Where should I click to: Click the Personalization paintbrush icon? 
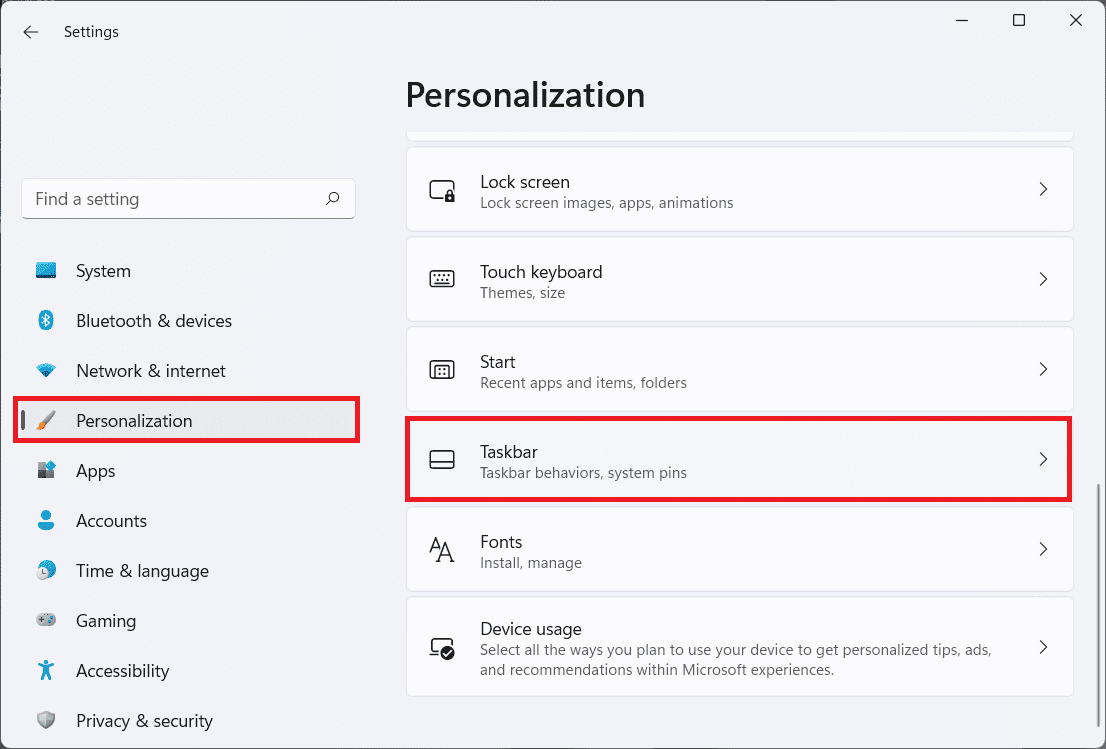click(x=46, y=420)
